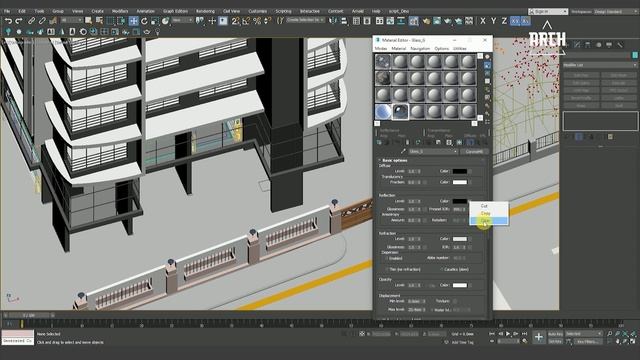The width and height of the screenshot is (640, 360).
Task: Open Material Editor Modes menu
Action: pyautogui.click(x=381, y=48)
